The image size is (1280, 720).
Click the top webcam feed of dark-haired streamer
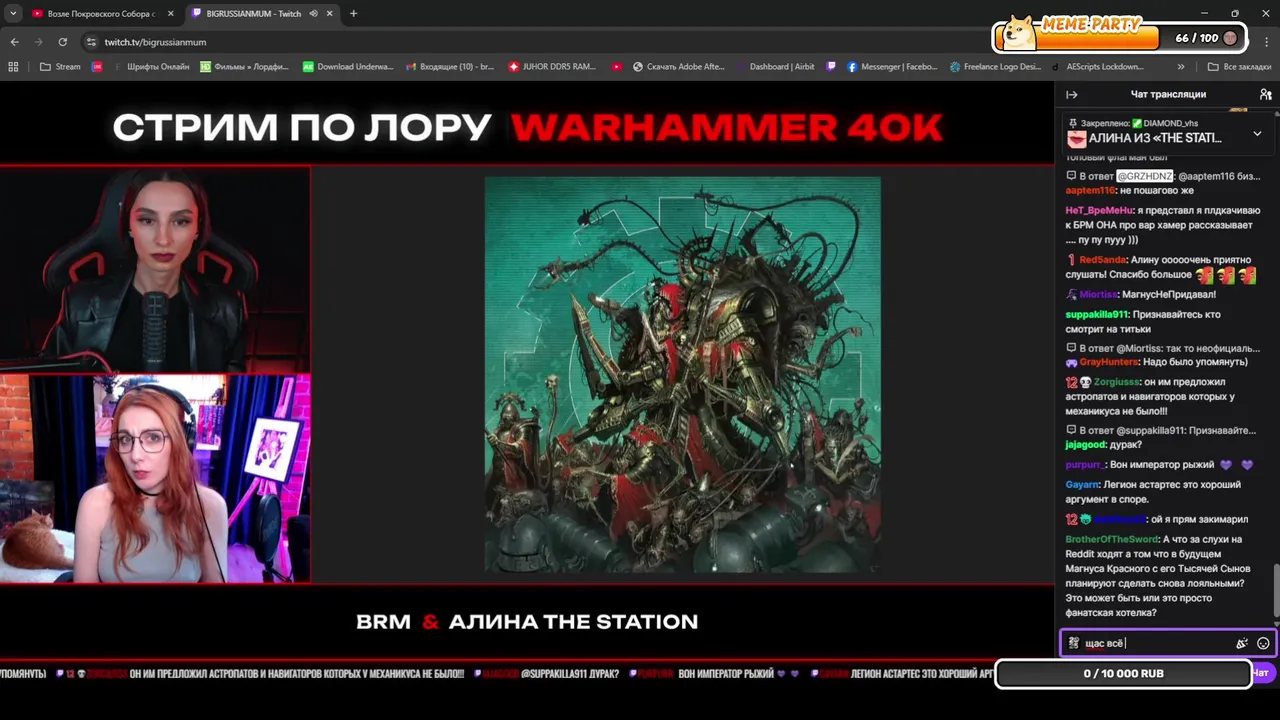coord(155,270)
